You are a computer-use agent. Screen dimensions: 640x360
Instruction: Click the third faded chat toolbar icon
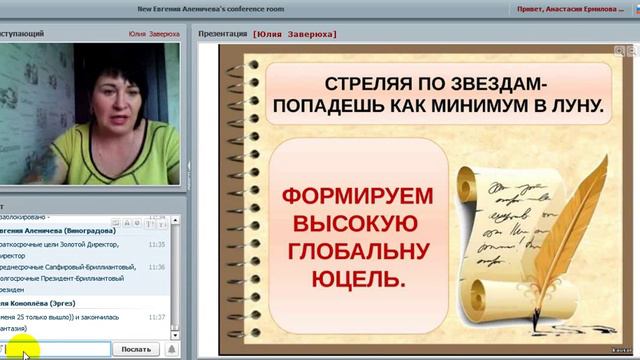138,223
